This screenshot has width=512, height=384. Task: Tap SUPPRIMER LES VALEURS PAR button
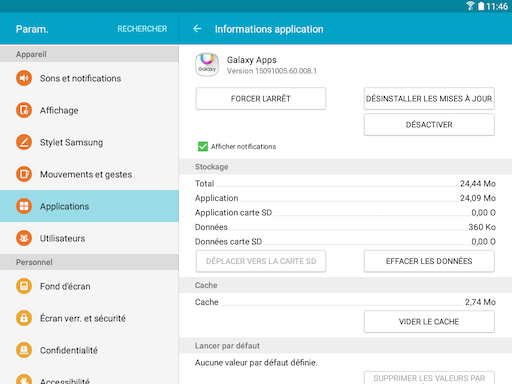[x=429, y=378]
